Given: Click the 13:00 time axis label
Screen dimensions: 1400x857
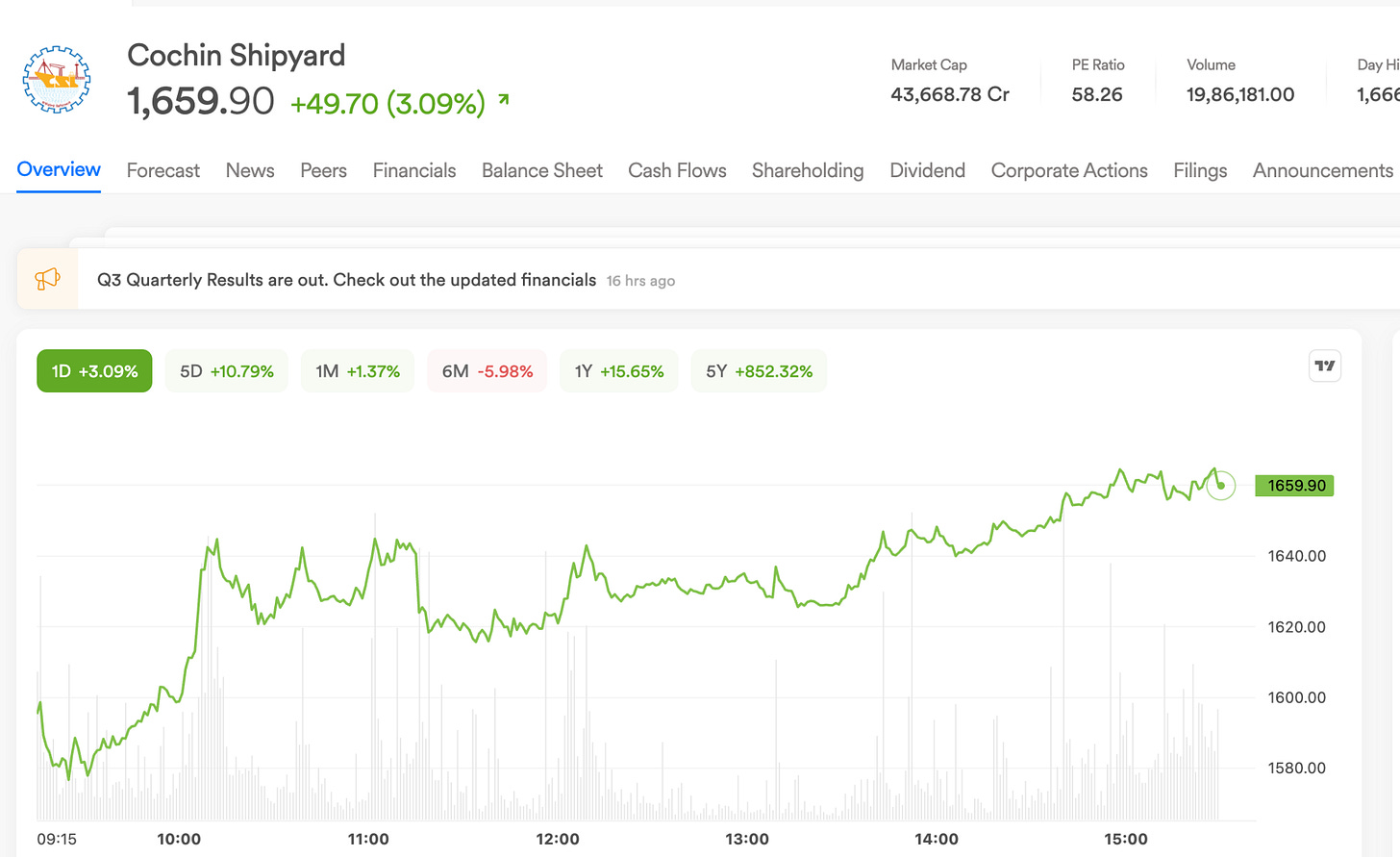Looking at the screenshot, I should click(747, 839).
